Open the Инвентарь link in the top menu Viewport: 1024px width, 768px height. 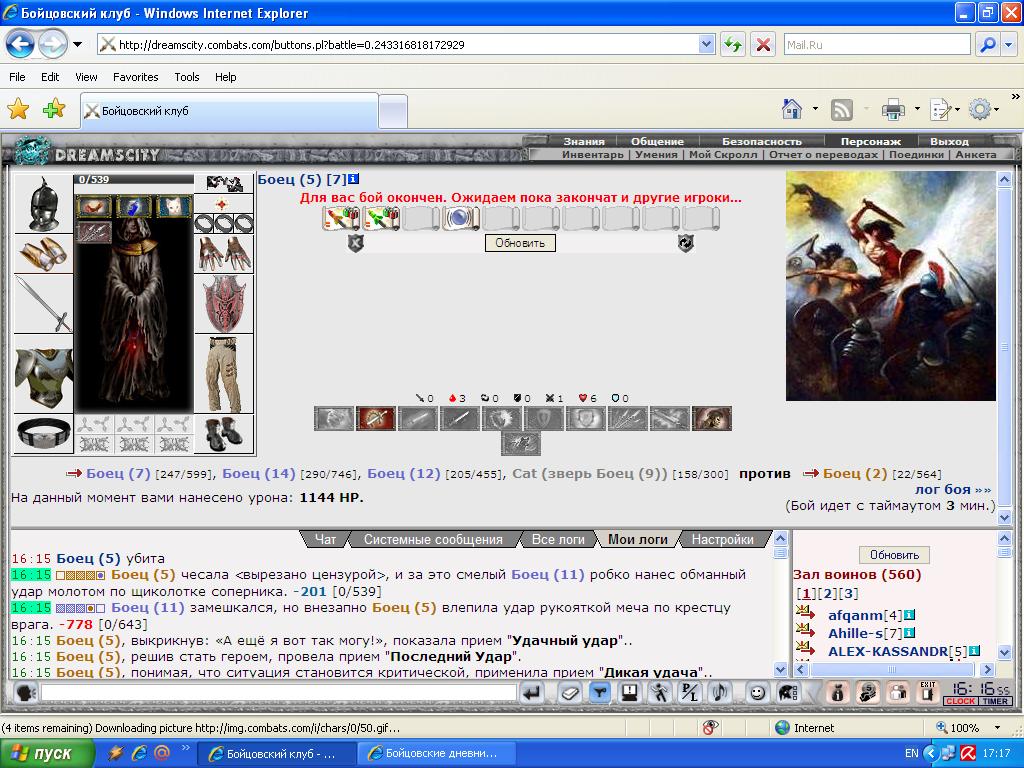(x=592, y=155)
